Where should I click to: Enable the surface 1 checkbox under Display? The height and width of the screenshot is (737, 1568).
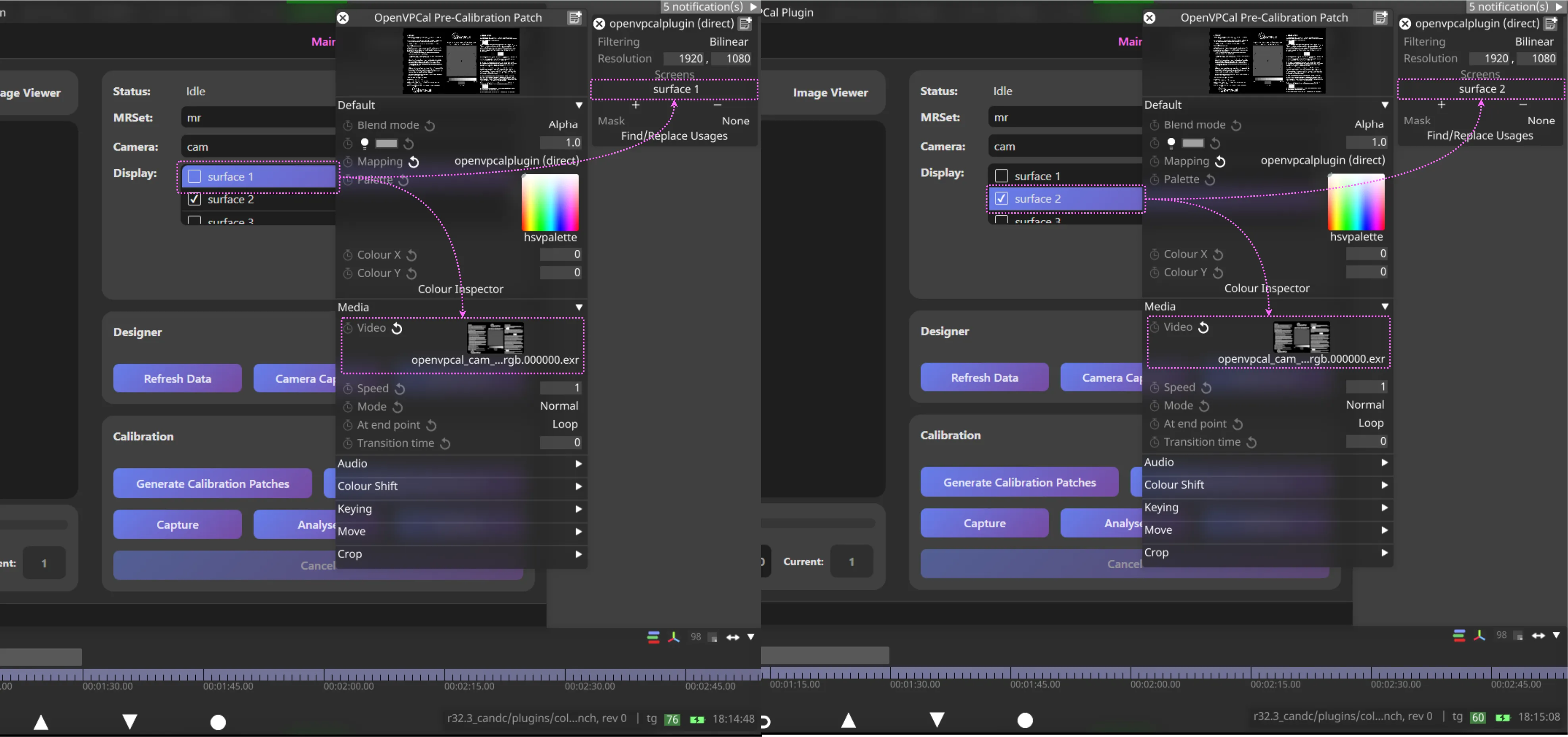coord(194,177)
